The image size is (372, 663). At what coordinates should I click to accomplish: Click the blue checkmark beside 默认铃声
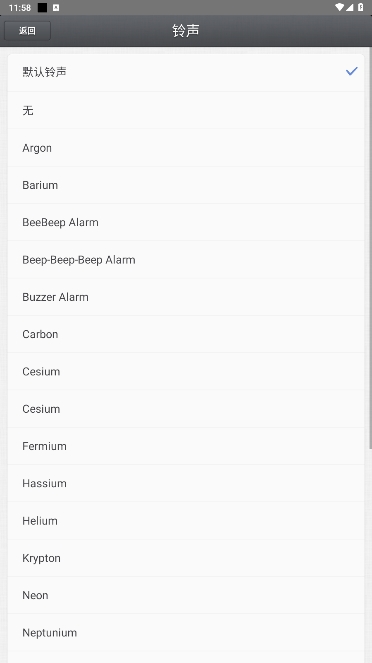coord(351,71)
